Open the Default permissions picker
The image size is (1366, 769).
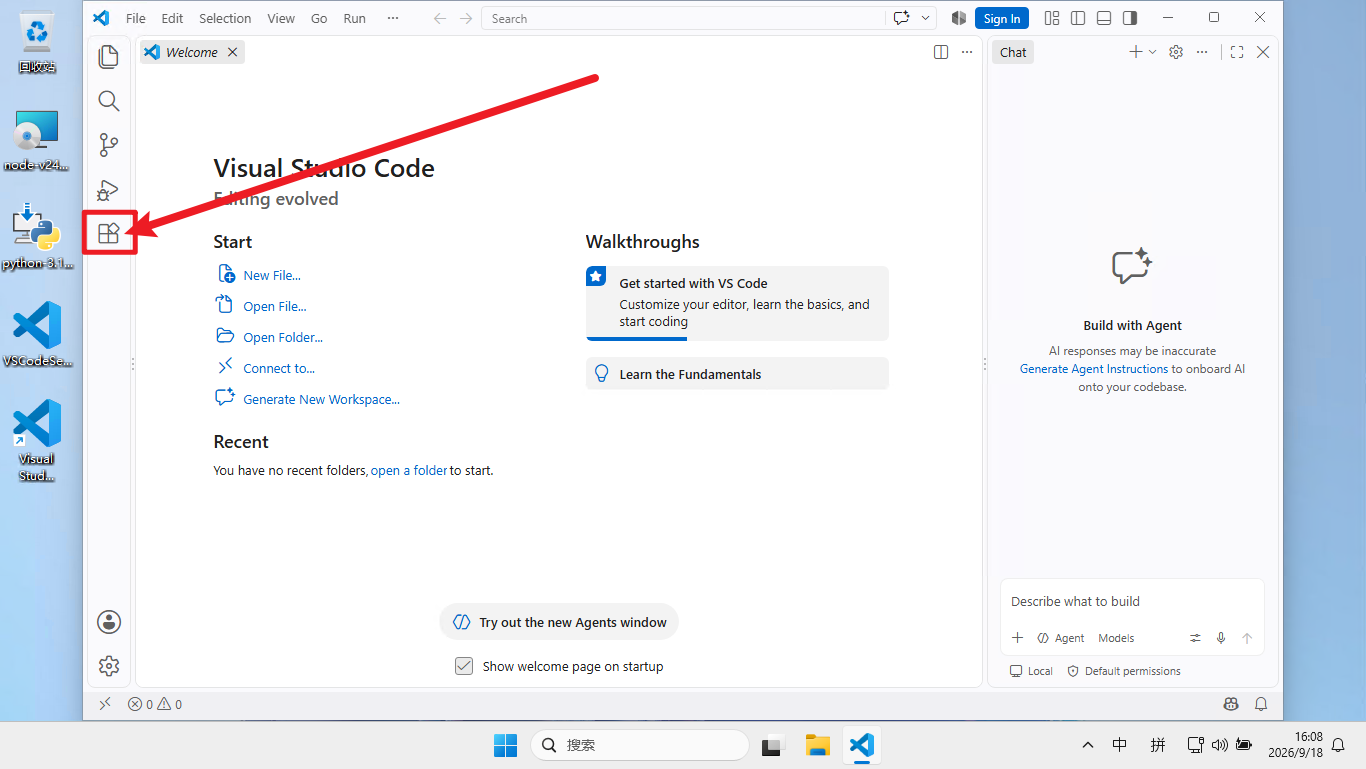click(x=1124, y=671)
